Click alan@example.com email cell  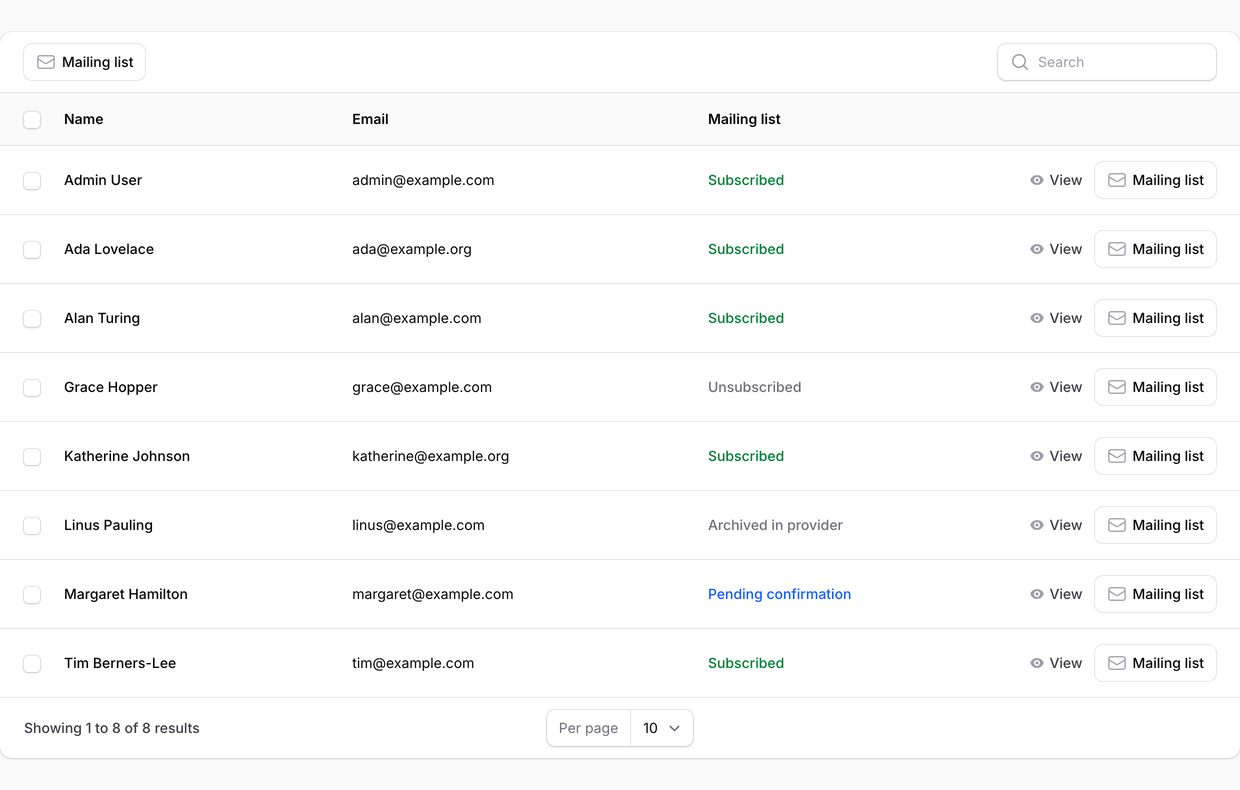tap(417, 318)
